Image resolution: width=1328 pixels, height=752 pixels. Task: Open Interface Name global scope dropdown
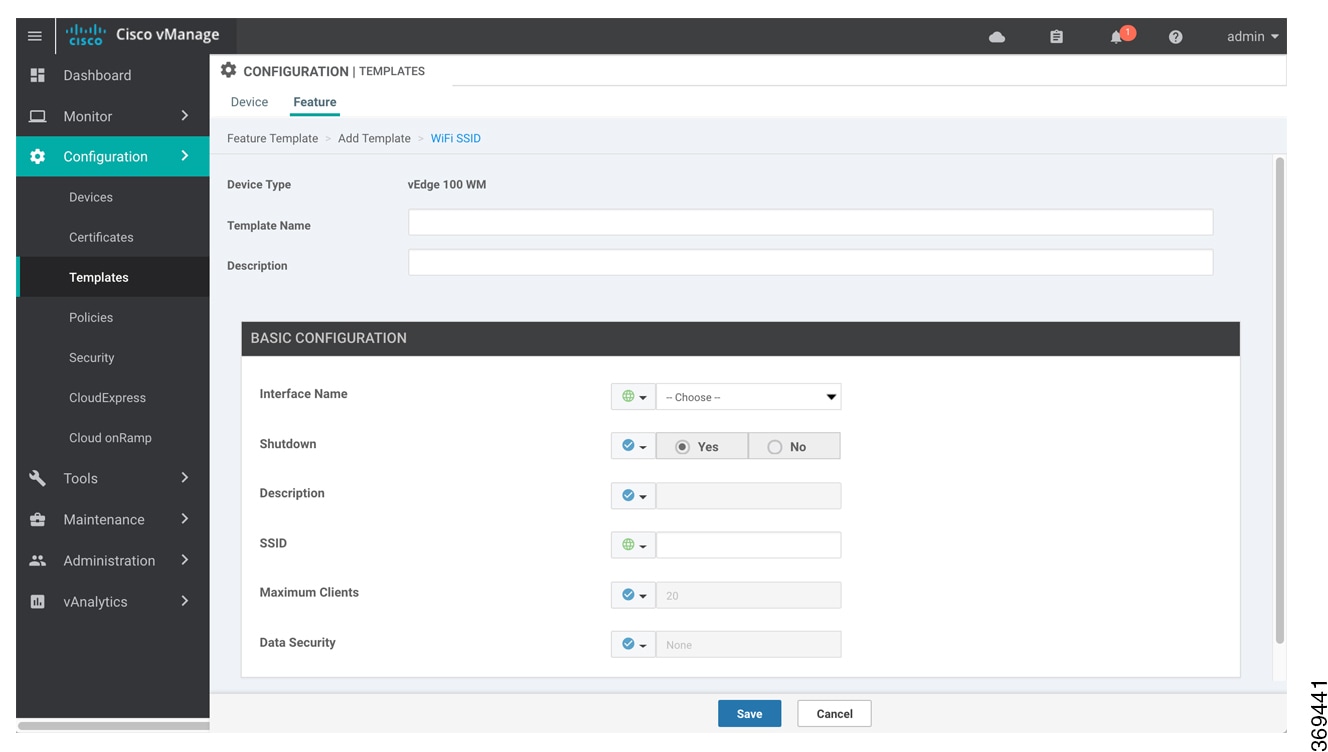click(633, 397)
